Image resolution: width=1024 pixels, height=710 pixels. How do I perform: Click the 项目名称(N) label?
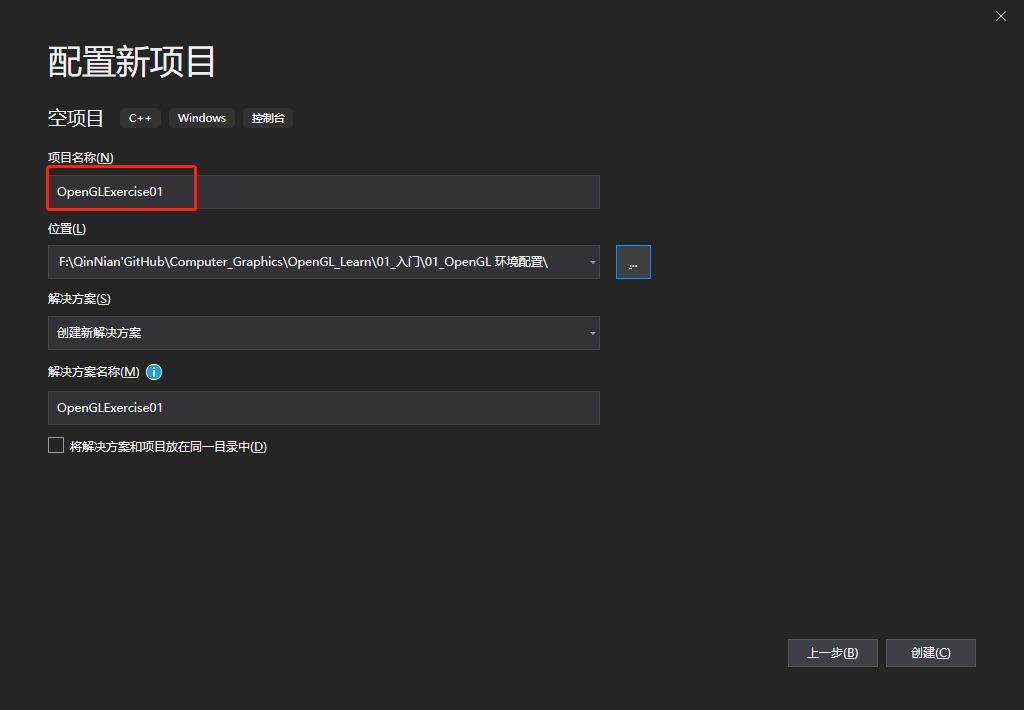pyautogui.click(x=79, y=157)
